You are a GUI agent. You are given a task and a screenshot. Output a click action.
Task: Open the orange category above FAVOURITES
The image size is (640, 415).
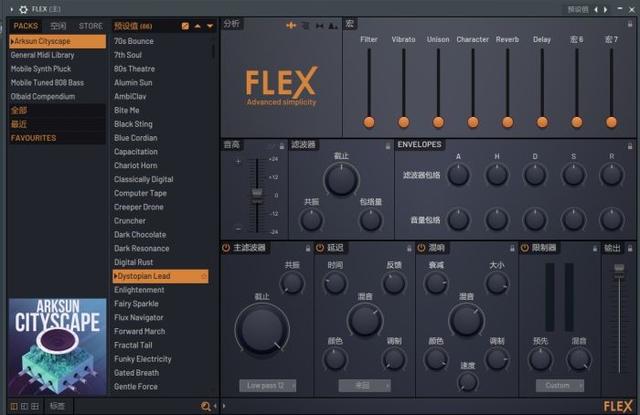(x=57, y=124)
